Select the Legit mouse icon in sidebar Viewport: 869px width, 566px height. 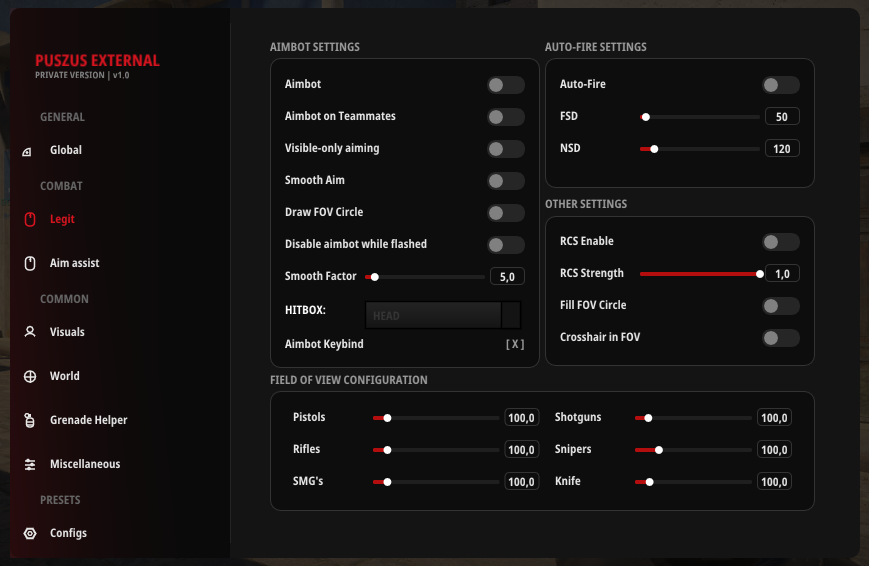tap(30, 220)
